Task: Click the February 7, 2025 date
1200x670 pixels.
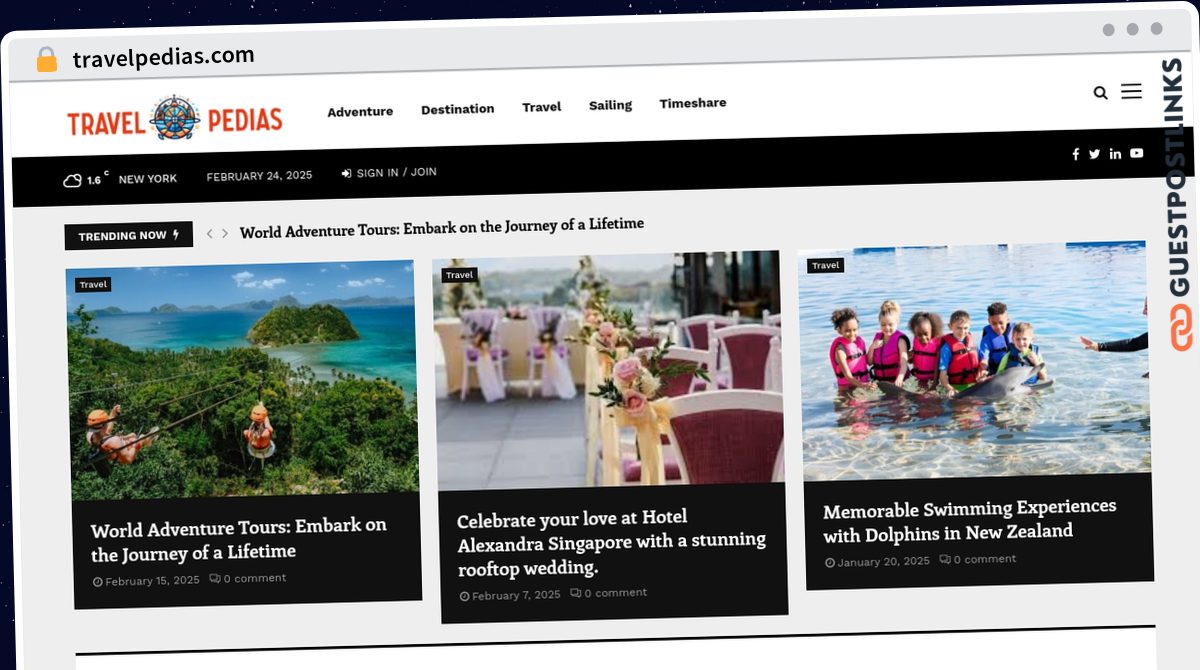Action: (510, 595)
